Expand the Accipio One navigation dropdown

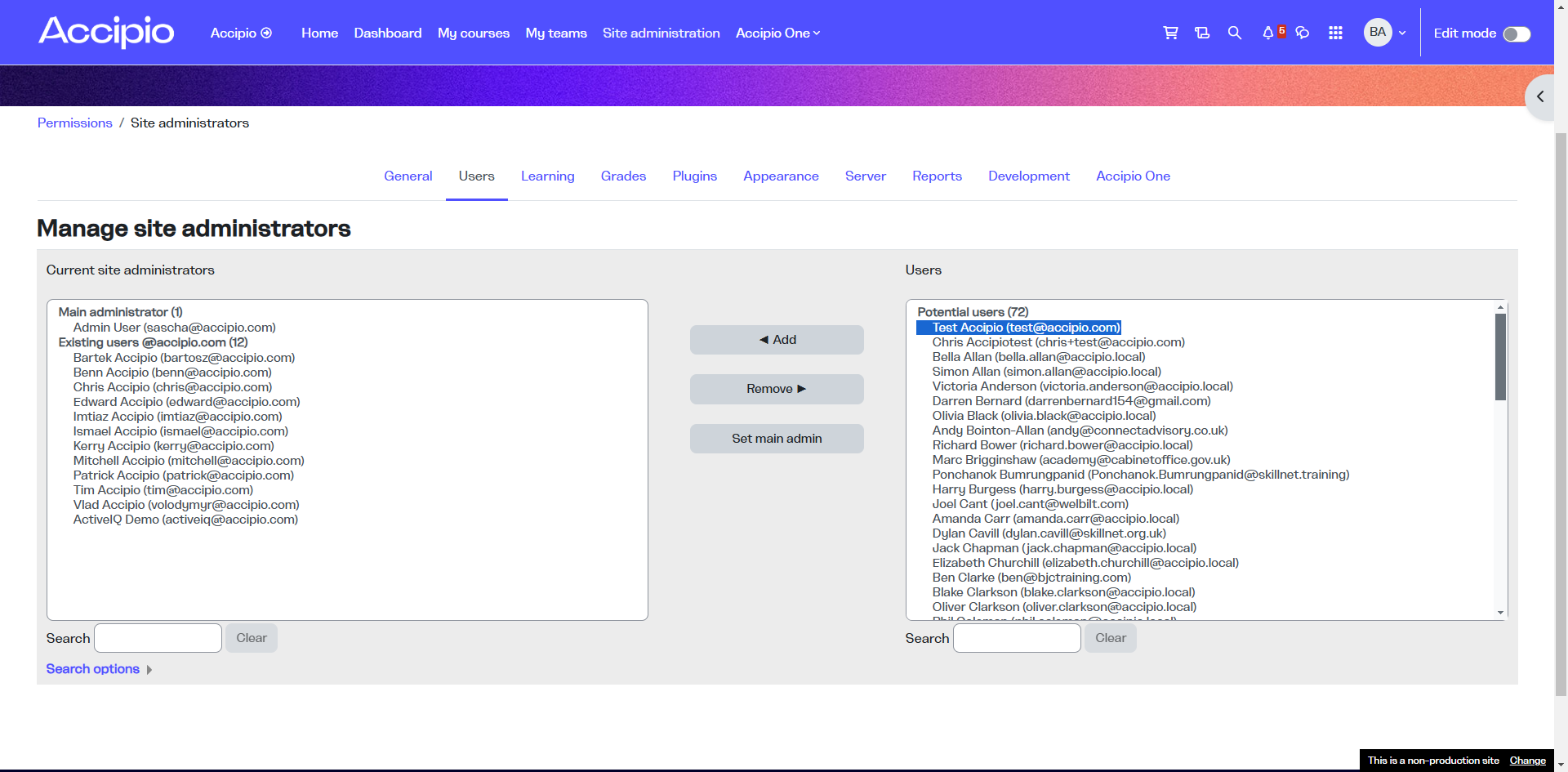point(777,33)
